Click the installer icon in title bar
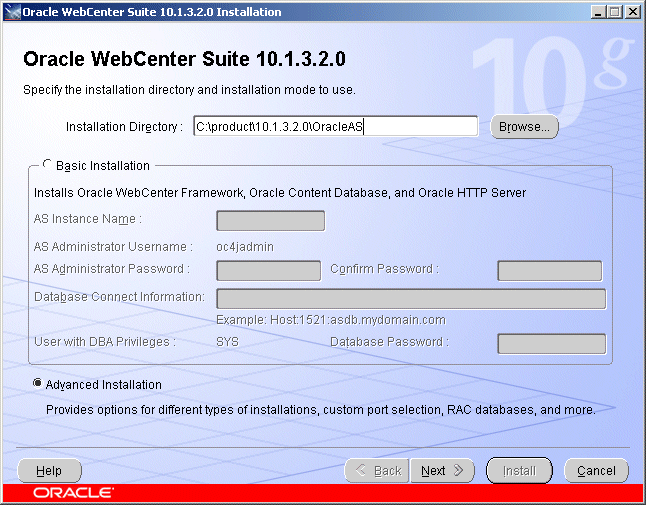Viewport: 646px width, 505px height. 12,12
